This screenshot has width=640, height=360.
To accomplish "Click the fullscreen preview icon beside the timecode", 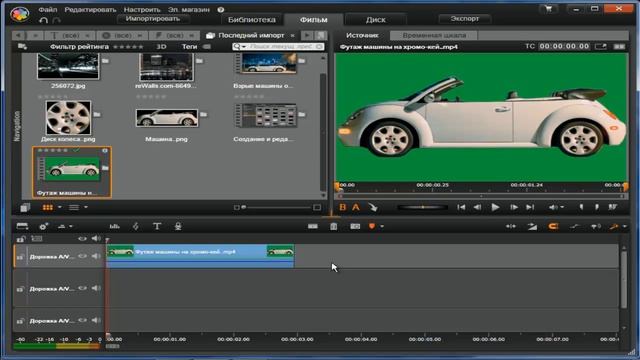I will [x=600, y=47].
